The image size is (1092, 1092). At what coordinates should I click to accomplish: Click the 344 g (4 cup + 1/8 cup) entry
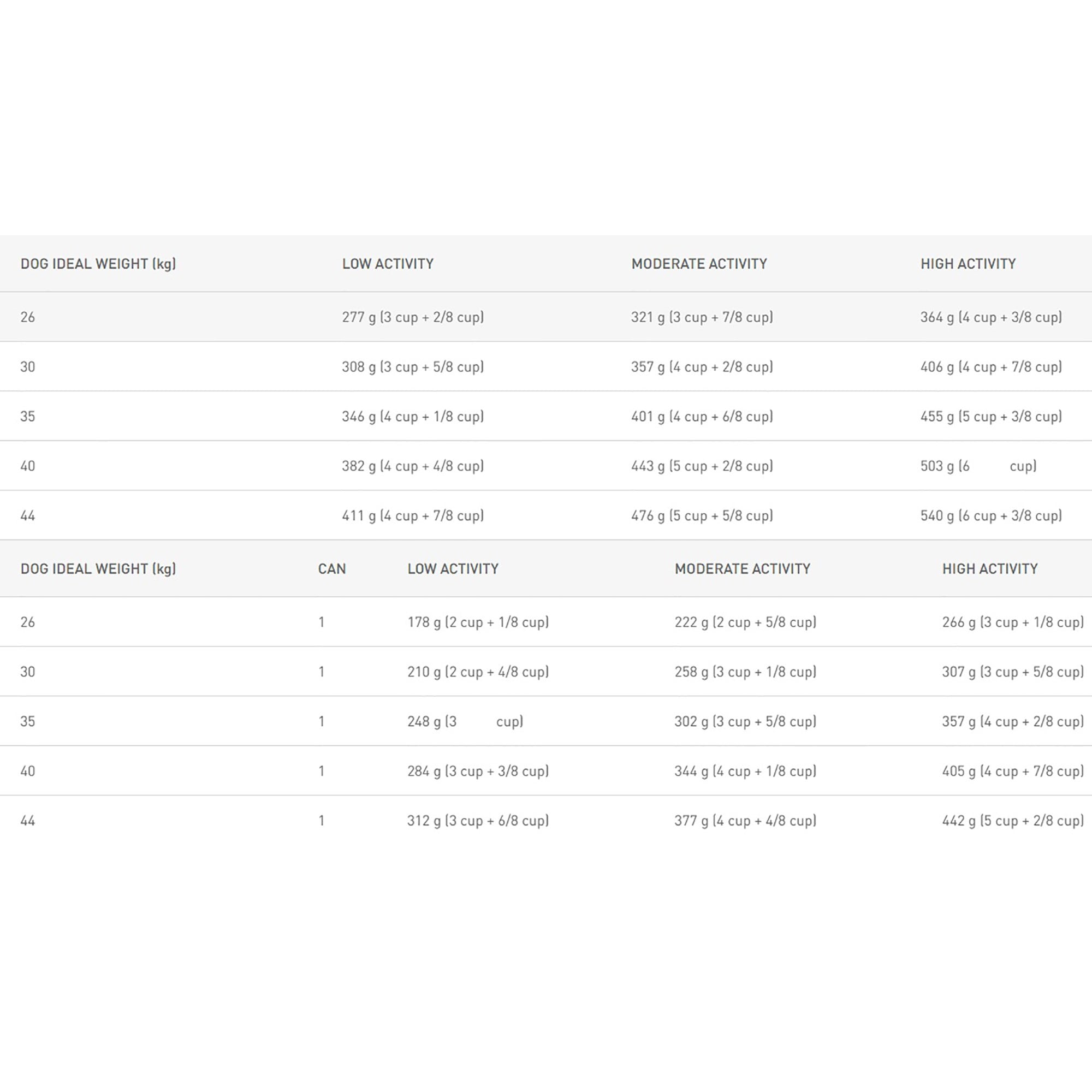745,771
